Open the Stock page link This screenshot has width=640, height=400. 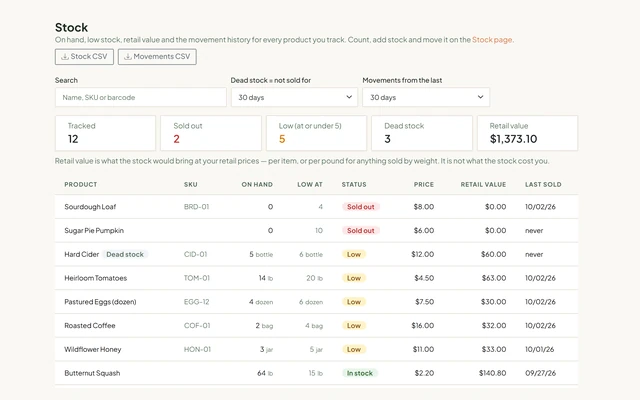(x=492, y=40)
